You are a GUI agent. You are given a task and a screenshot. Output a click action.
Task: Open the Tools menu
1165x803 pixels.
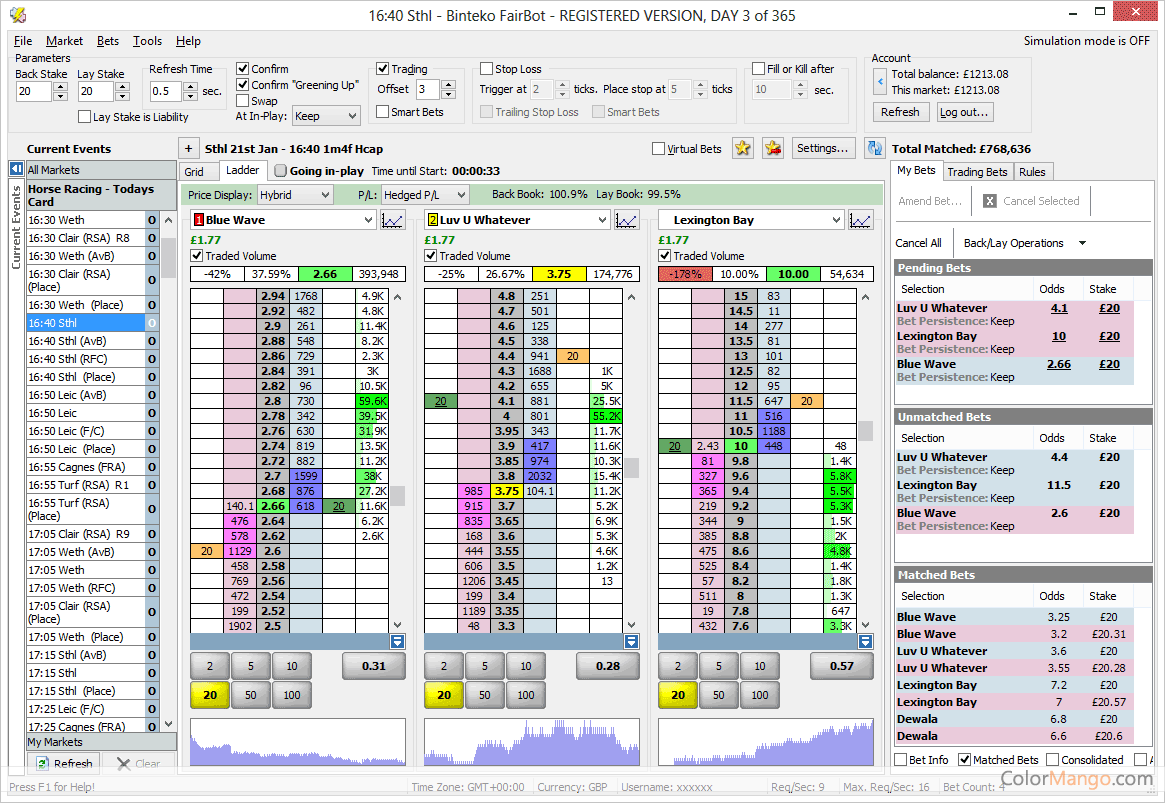tap(147, 41)
